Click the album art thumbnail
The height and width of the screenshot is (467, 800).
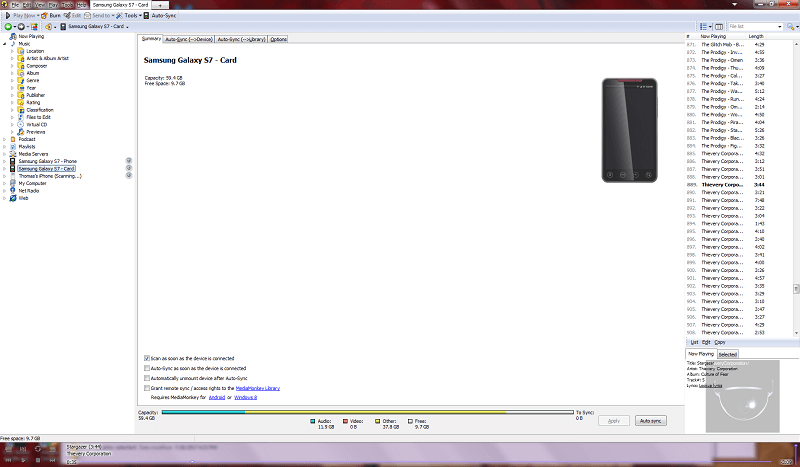pos(742,396)
